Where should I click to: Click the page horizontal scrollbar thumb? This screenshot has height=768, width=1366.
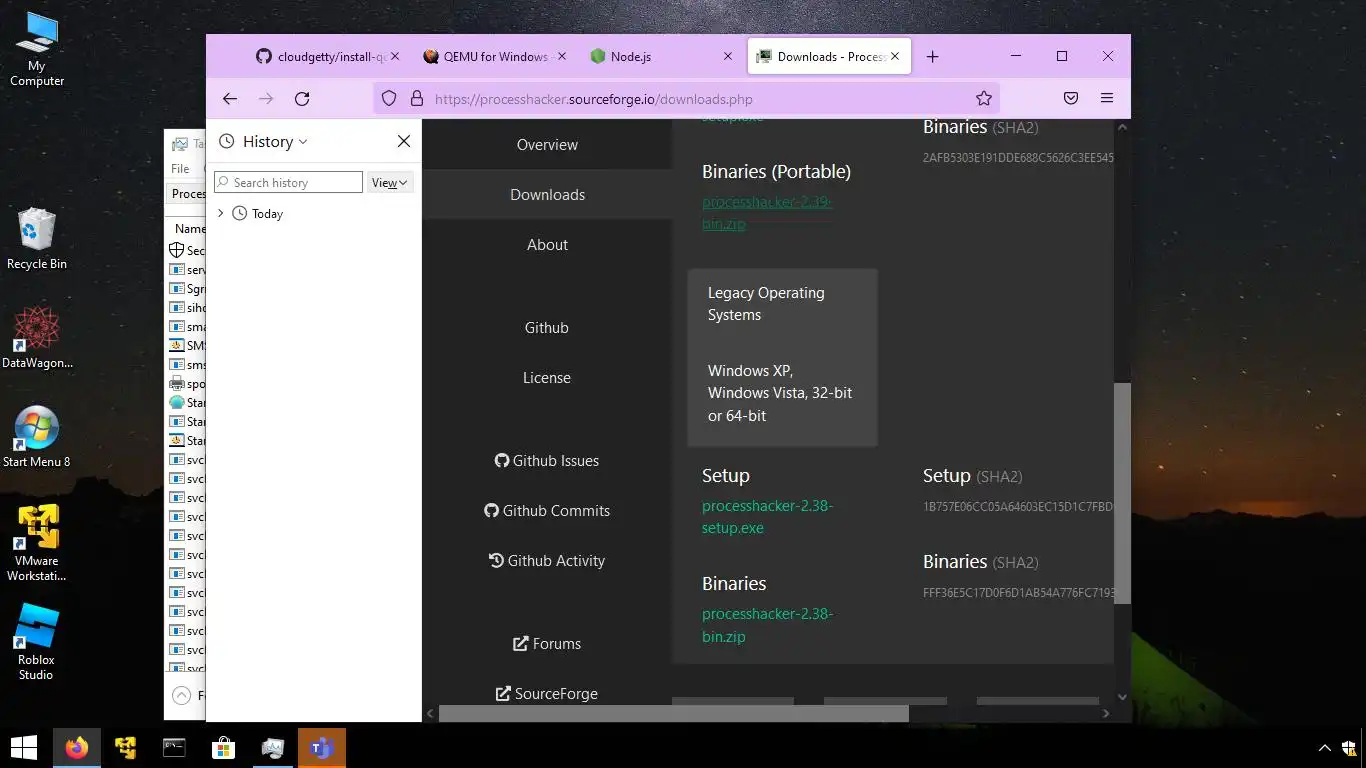(x=674, y=713)
